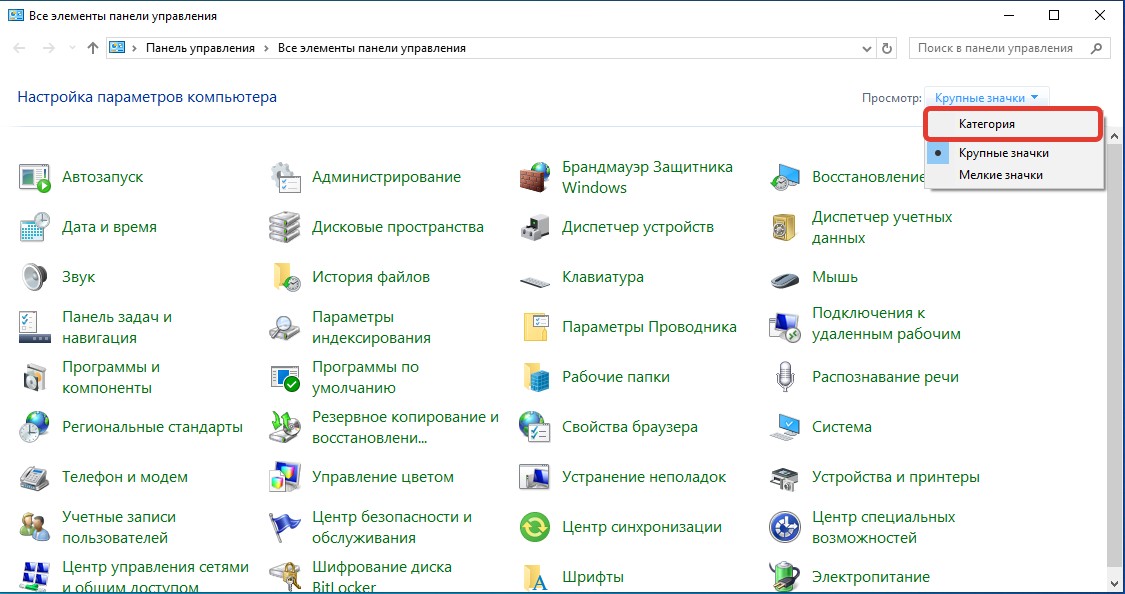Open the Автозапуск icon
Screen dimensions: 1125x594
tap(34, 177)
